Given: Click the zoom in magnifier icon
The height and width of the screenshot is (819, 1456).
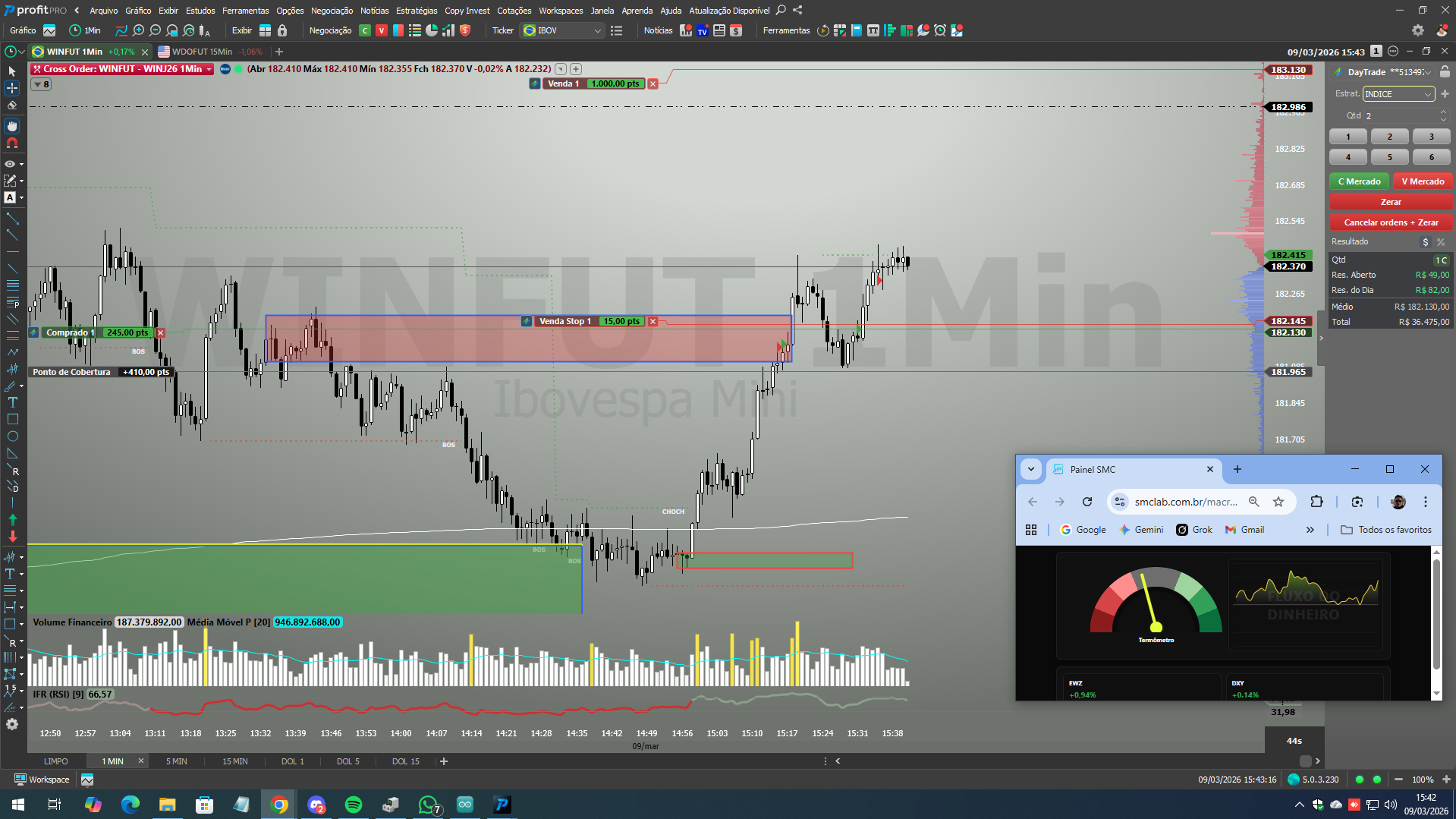Looking at the screenshot, I should 138,30.
